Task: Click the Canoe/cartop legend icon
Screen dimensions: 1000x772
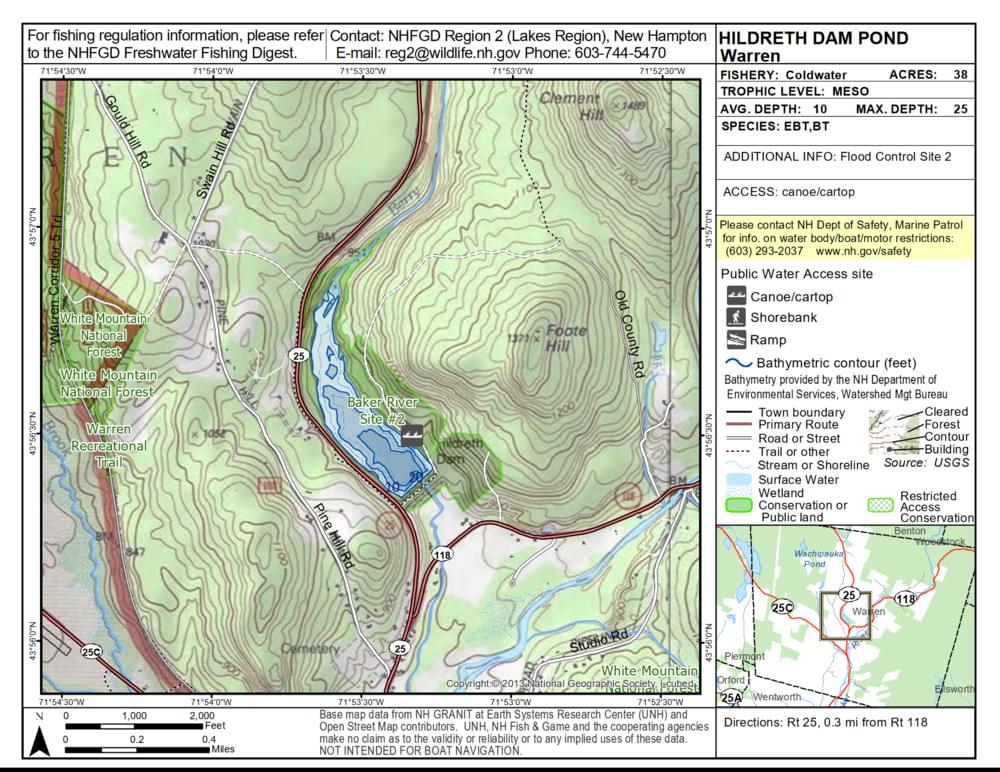Action: pyautogui.click(x=736, y=297)
